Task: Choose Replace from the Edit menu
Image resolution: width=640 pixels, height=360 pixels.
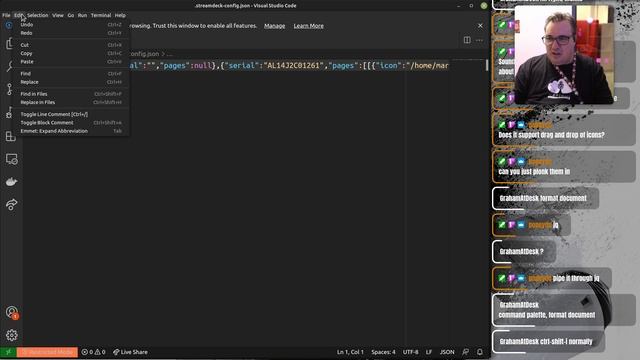Action: click(x=71, y=82)
